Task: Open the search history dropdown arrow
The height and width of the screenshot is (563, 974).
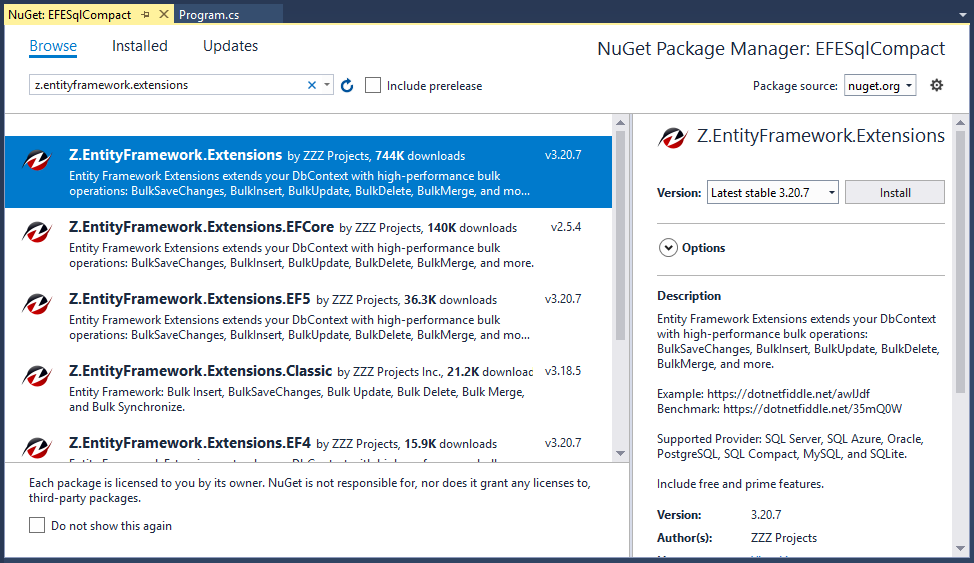Action: (x=327, y=85)
